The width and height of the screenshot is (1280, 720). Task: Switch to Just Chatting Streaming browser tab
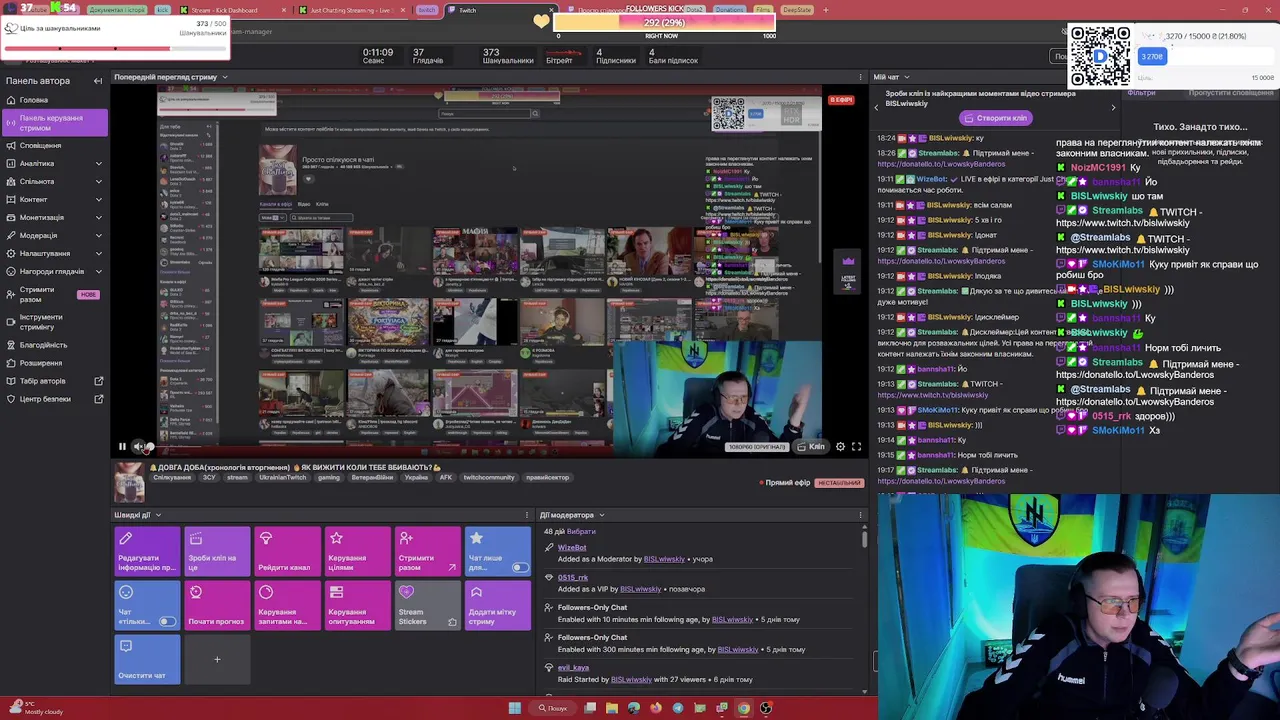pyautogui.click(x=350, y=10)
